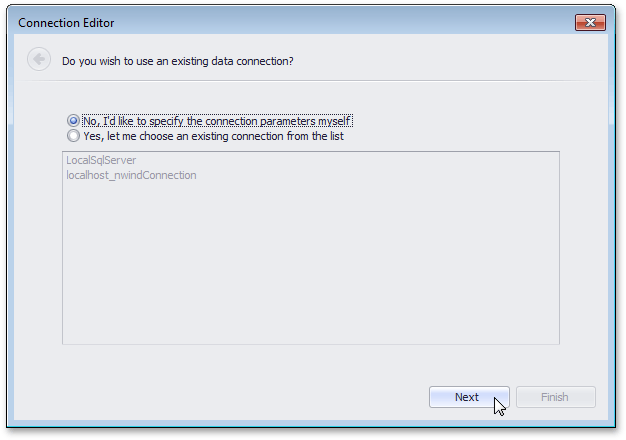Choose localhost_nwindConnection in the connection list
626x440 pixels.
131,175
